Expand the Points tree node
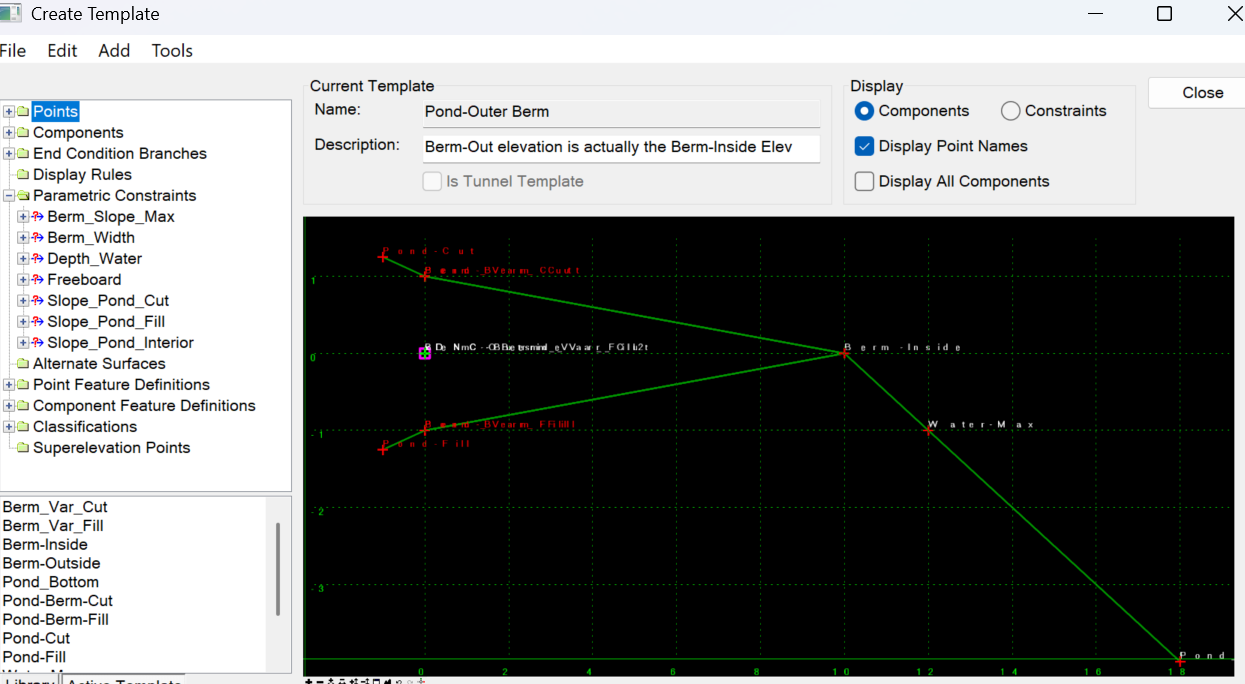 (x=9, y=112)
